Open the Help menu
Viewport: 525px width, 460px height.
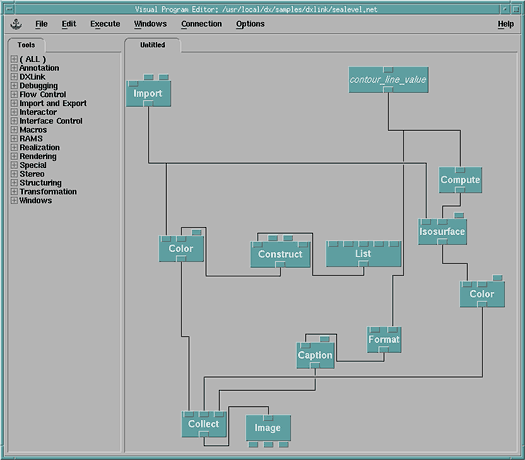(506, 24)
